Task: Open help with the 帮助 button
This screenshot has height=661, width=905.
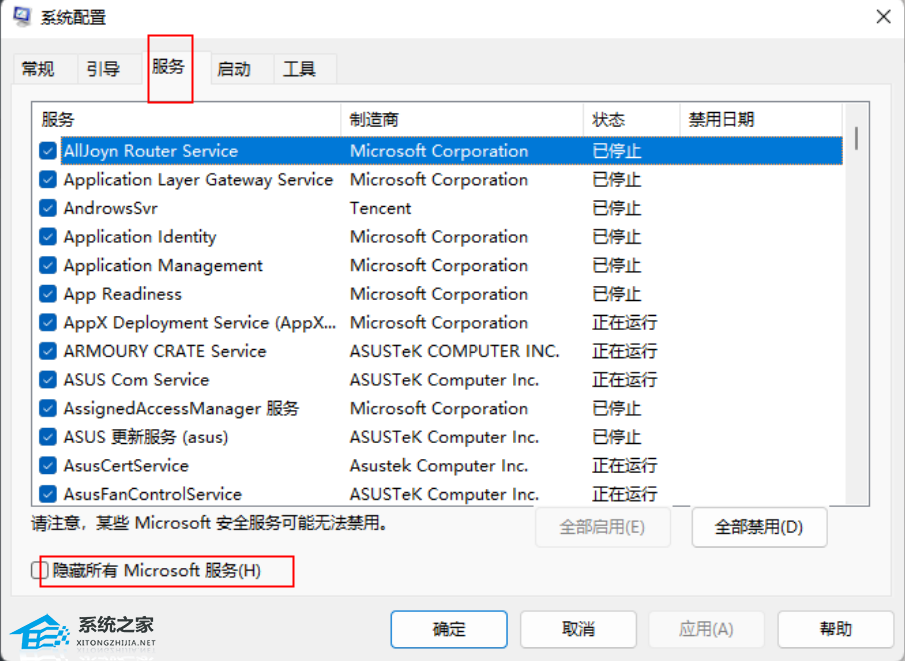Action: point(835,629)
